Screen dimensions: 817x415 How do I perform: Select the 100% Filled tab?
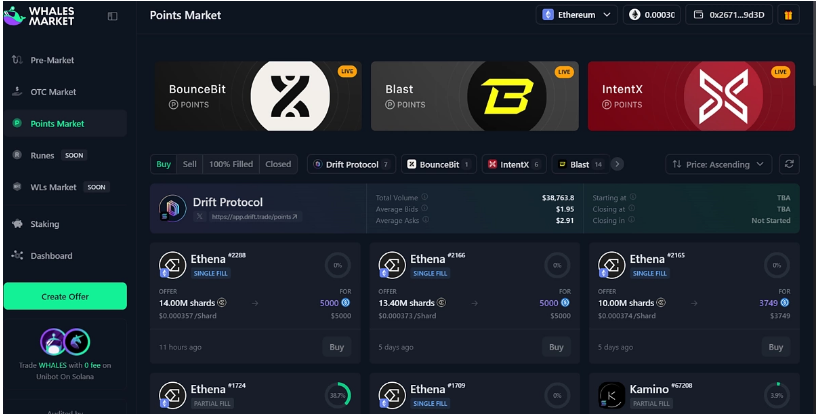[231, 164]
